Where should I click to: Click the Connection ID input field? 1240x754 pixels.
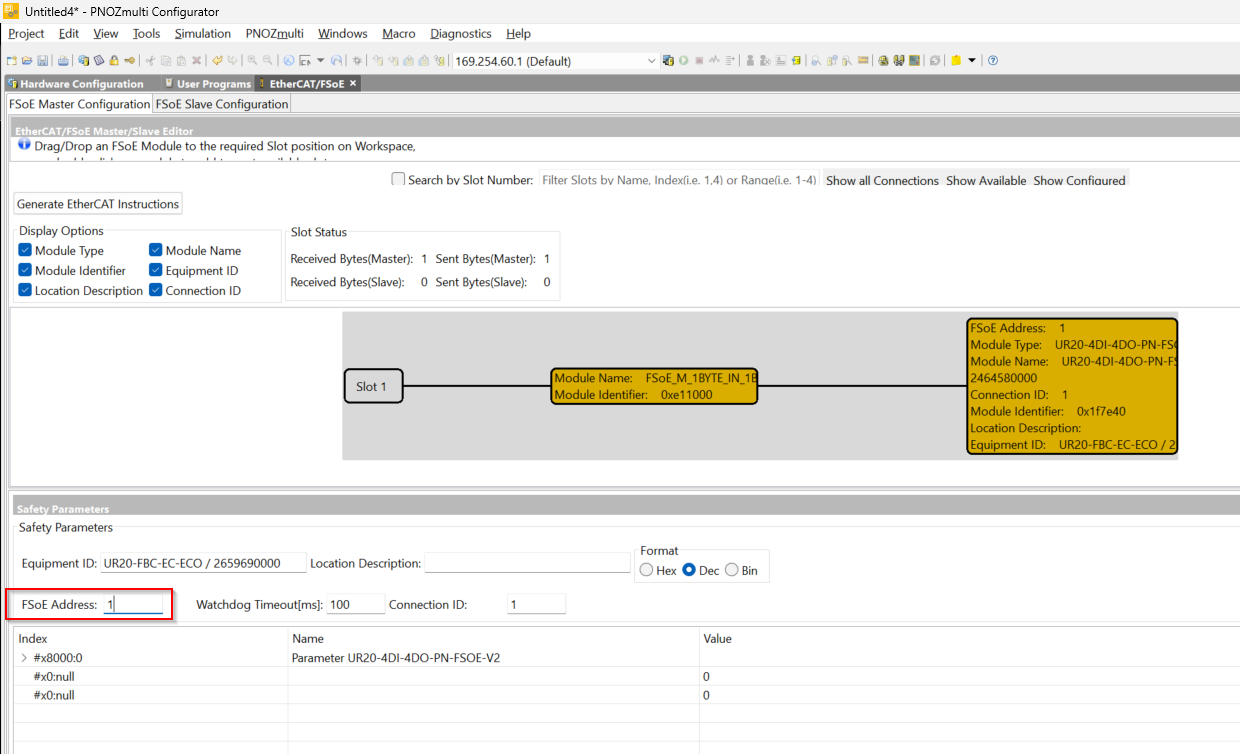[536, 604]
